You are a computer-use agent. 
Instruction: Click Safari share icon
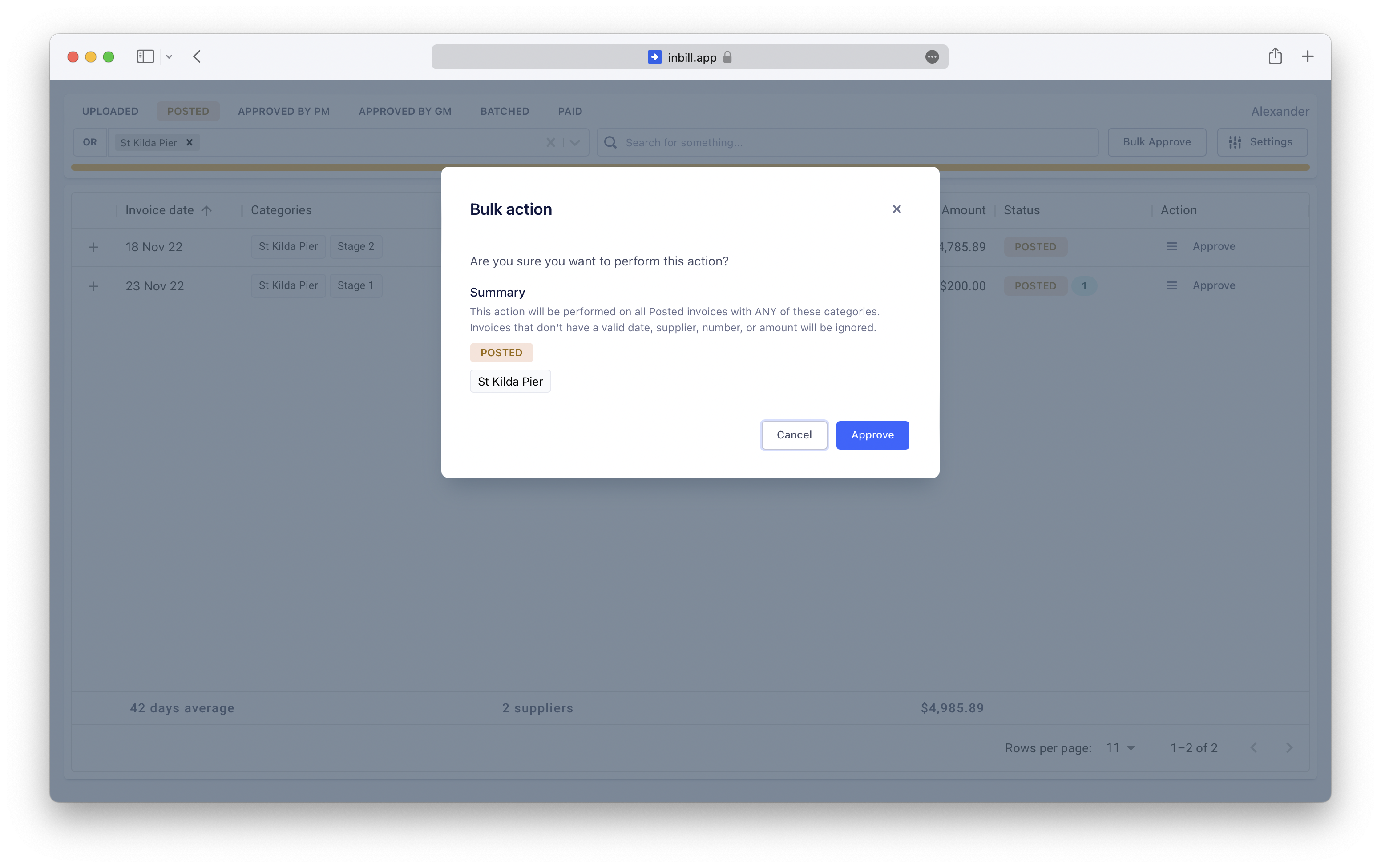(x=1274, y=56)
